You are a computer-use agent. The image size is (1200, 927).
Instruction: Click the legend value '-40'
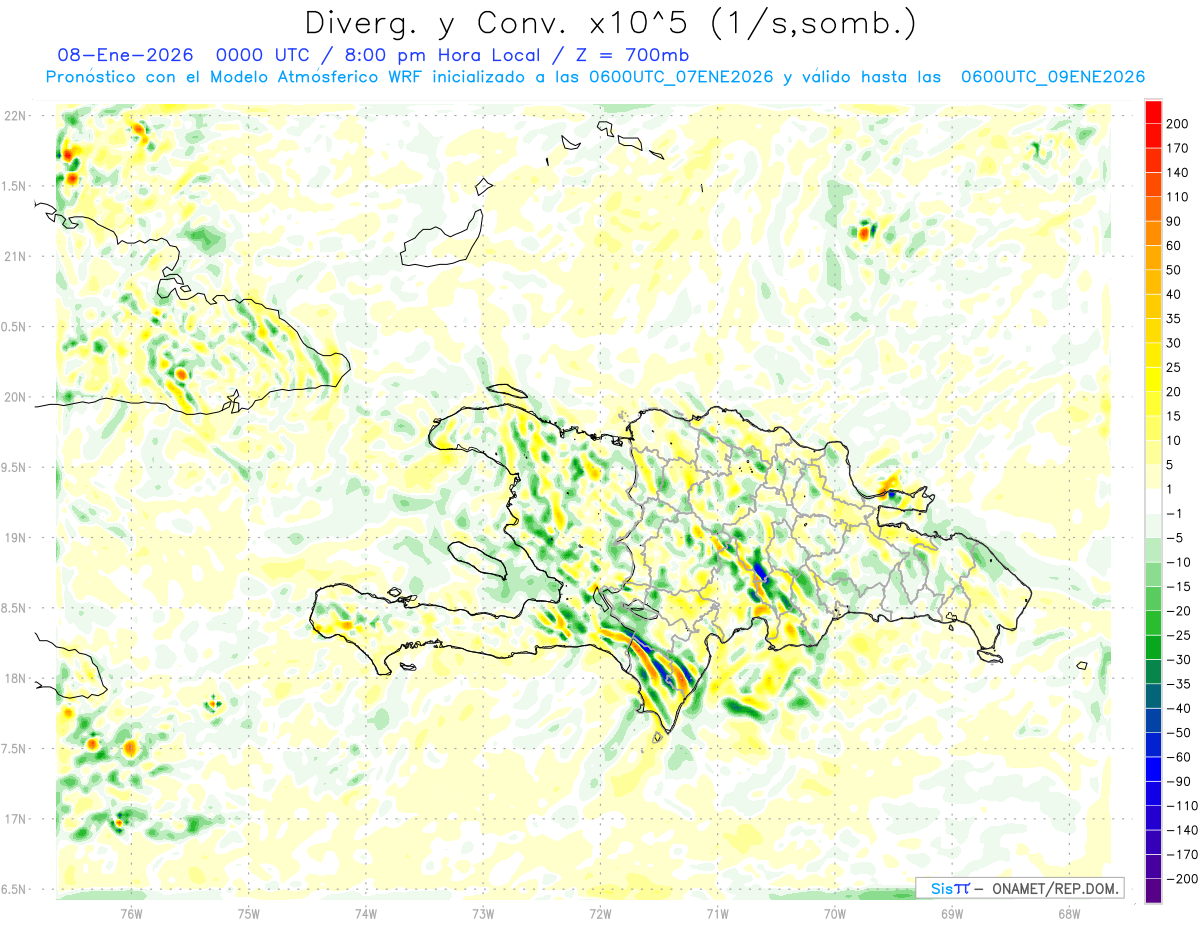[1179, 708]
